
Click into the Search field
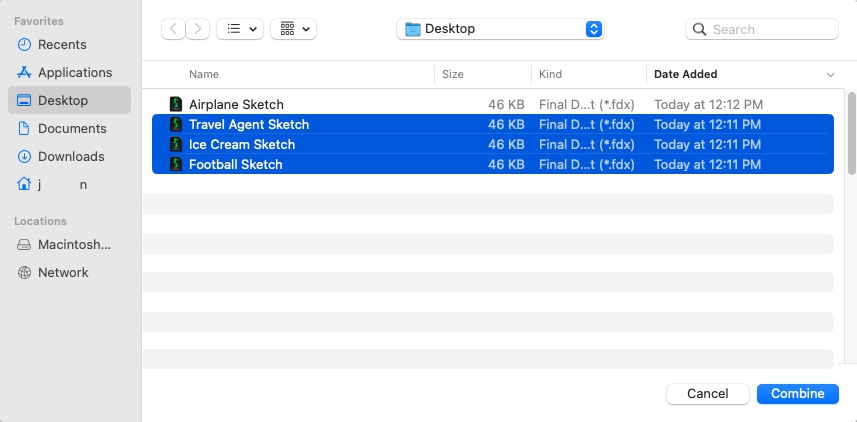pos(761,29)
